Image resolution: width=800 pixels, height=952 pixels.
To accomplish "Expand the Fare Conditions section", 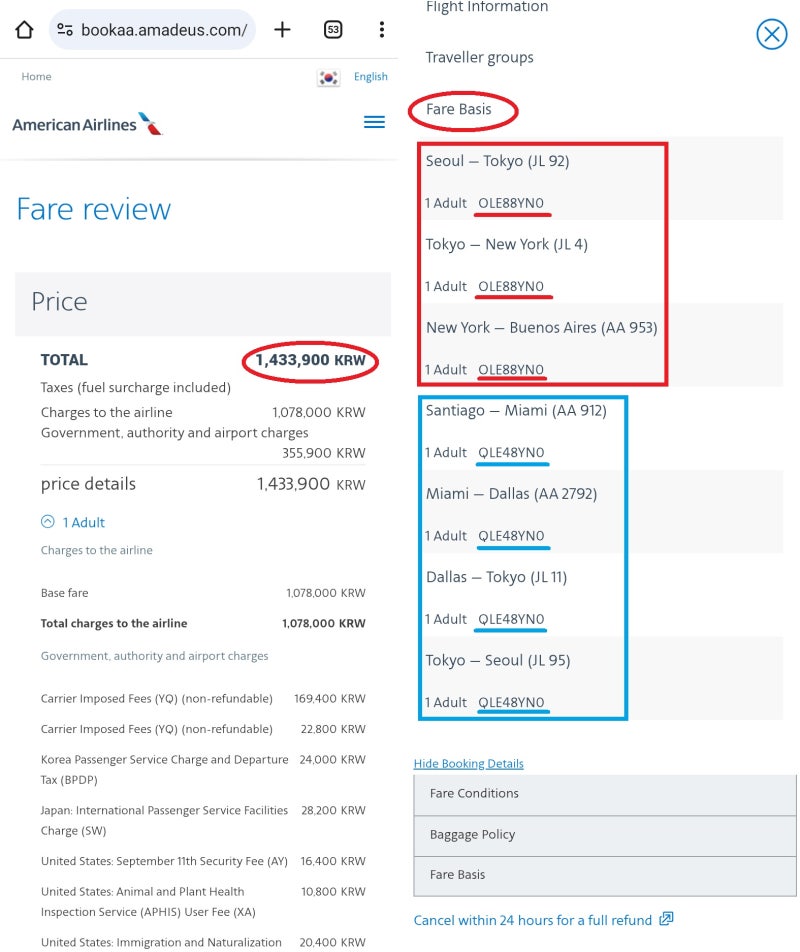I will tap(605, 794).
